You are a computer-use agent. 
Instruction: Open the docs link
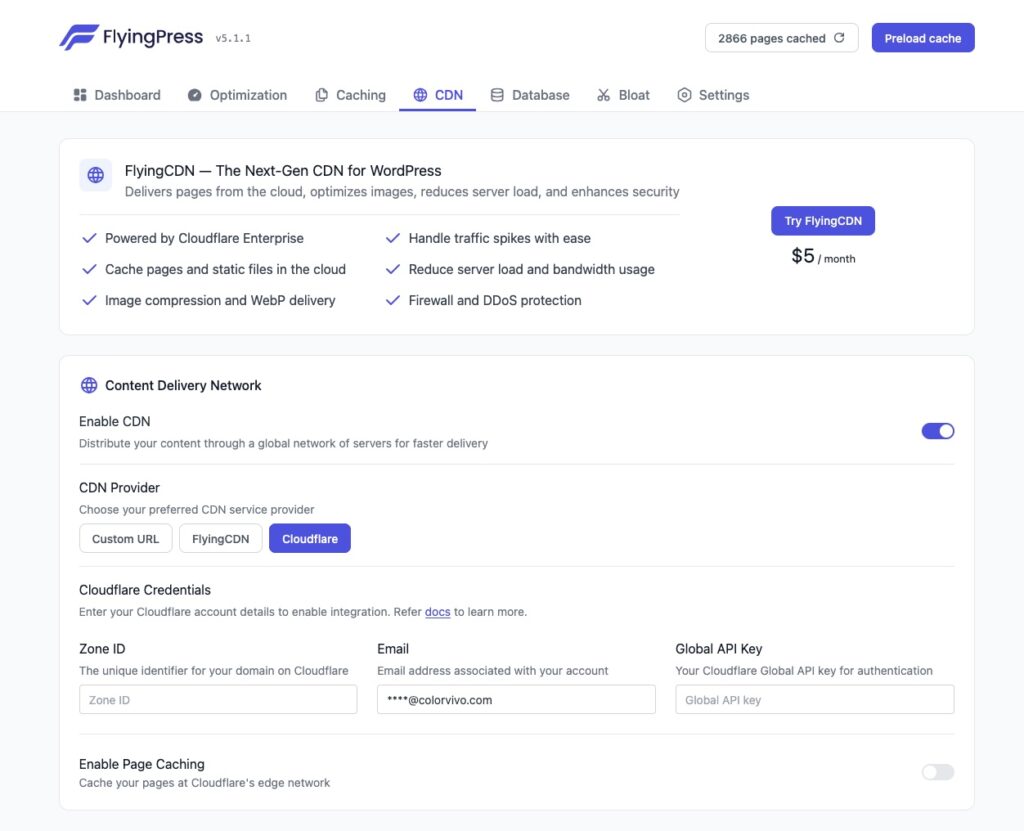(x=438, y=612)
